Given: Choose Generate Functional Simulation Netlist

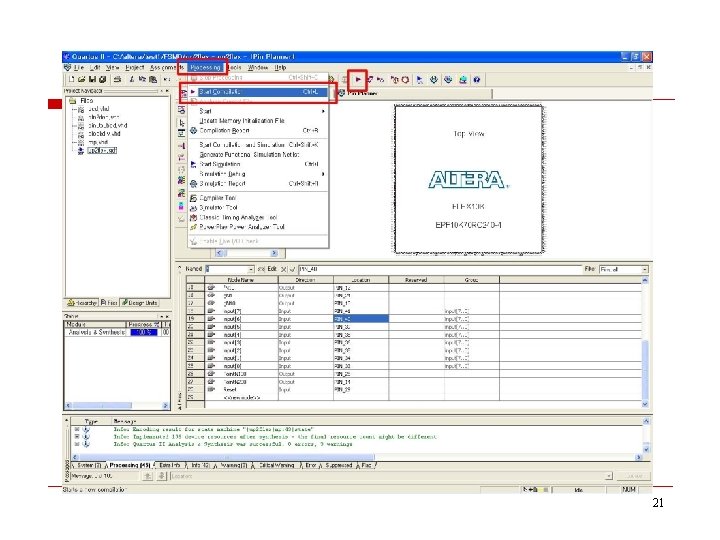Looking at the screenshot, I should (x=259, y=154).
